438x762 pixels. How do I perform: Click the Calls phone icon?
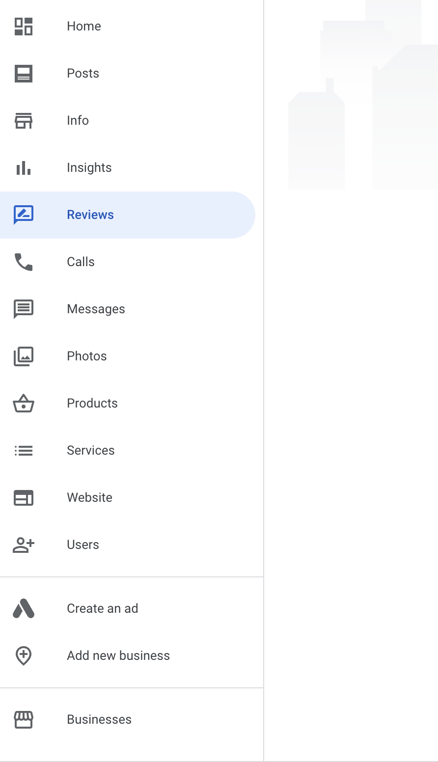pyautogui.click(x=23, y=262)
